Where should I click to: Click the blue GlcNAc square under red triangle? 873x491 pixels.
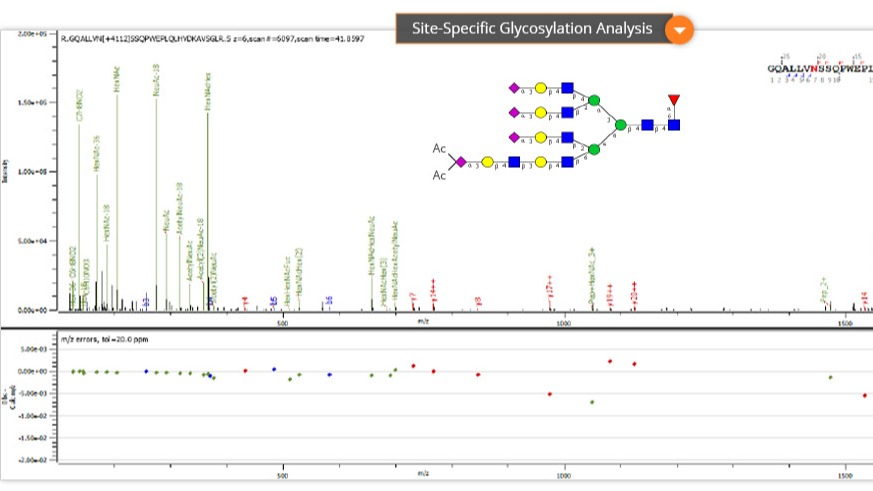tap(674, 125)
